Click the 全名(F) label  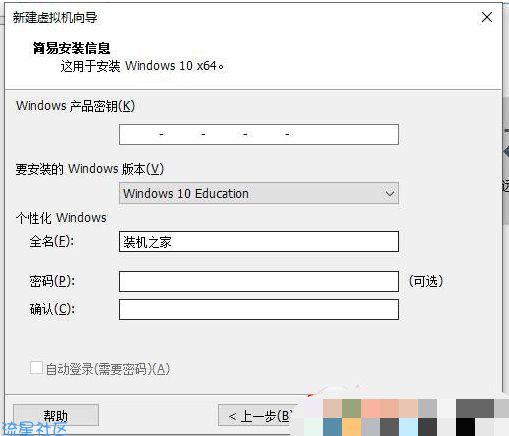tap(52, 241)
